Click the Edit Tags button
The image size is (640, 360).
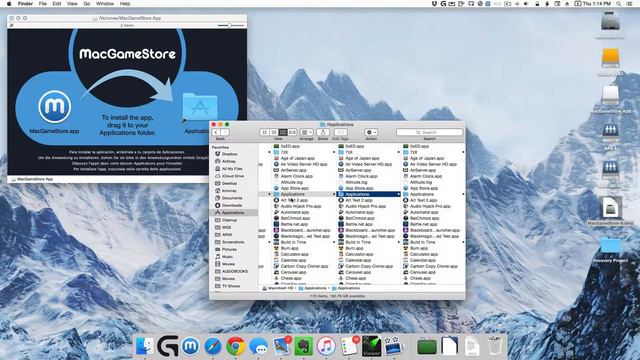pyautogui.click(x=340, y=132)
